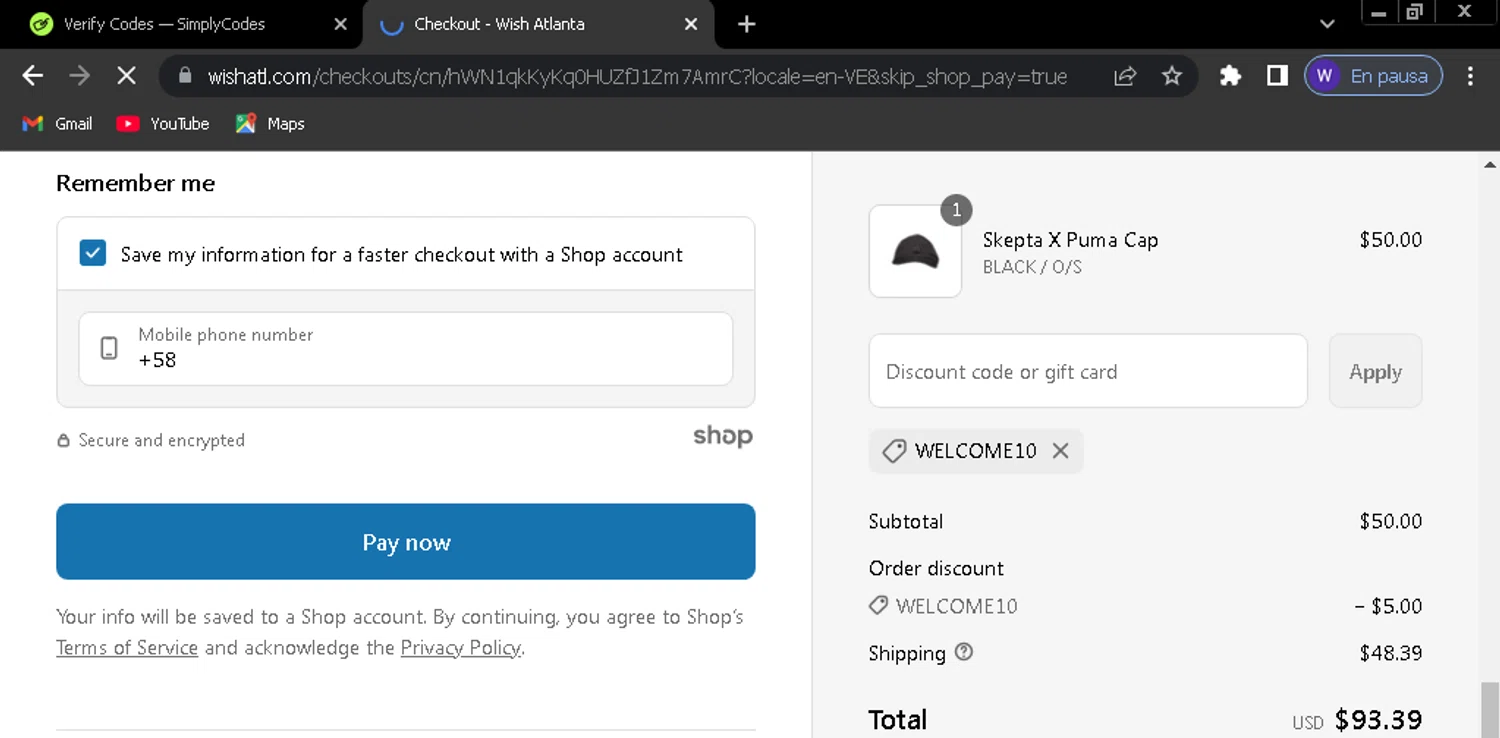Open the W profile En pausa button
This screenshot has height=738, width=1500.
1373,76
